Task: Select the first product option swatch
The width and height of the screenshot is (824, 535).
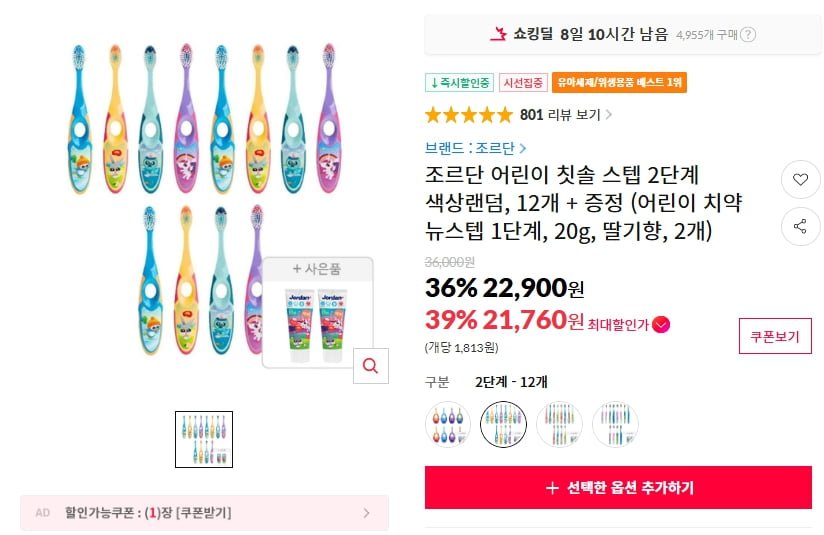Action: point(447,423)
